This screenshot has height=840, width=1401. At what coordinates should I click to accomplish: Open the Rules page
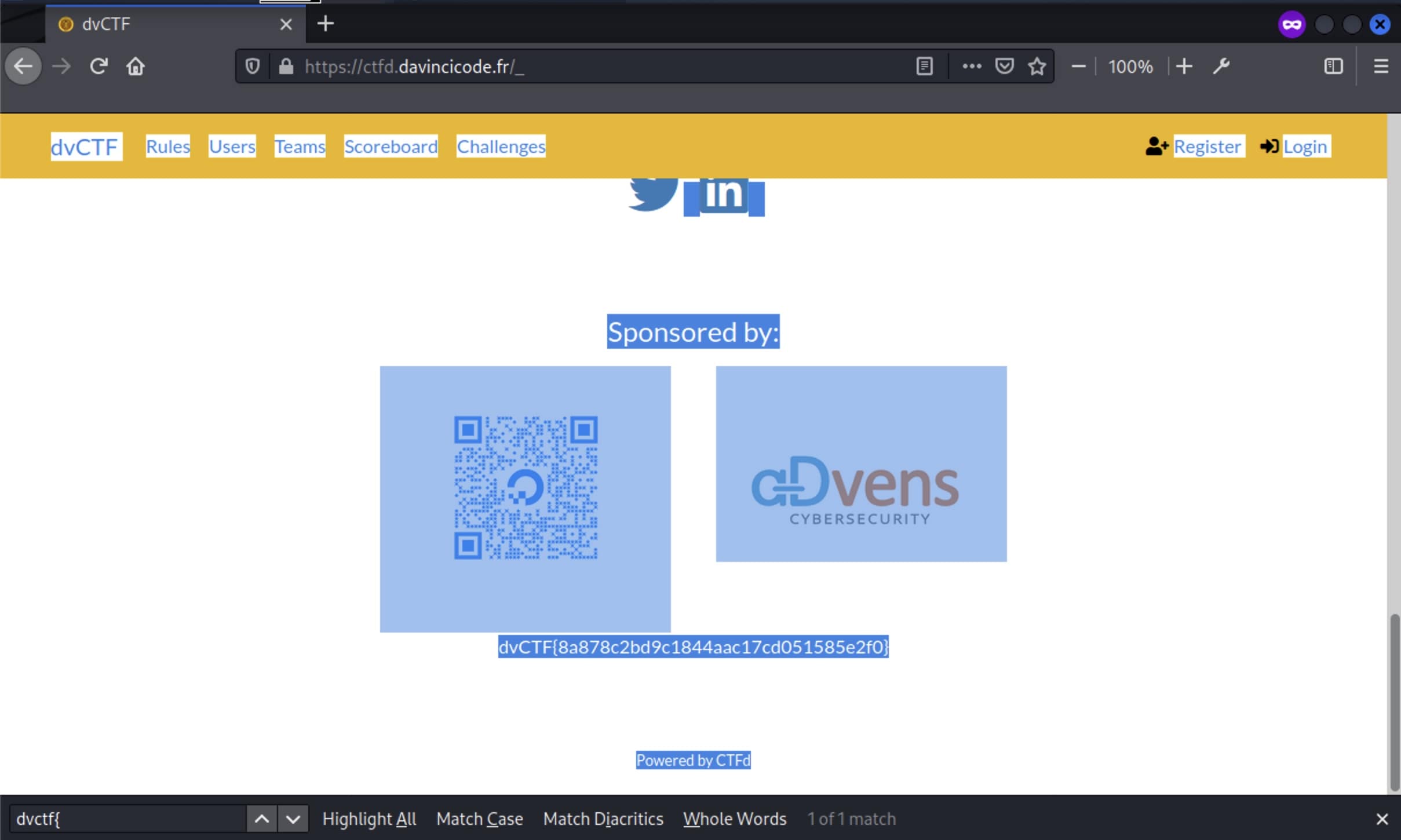click(x=167, y=147)
